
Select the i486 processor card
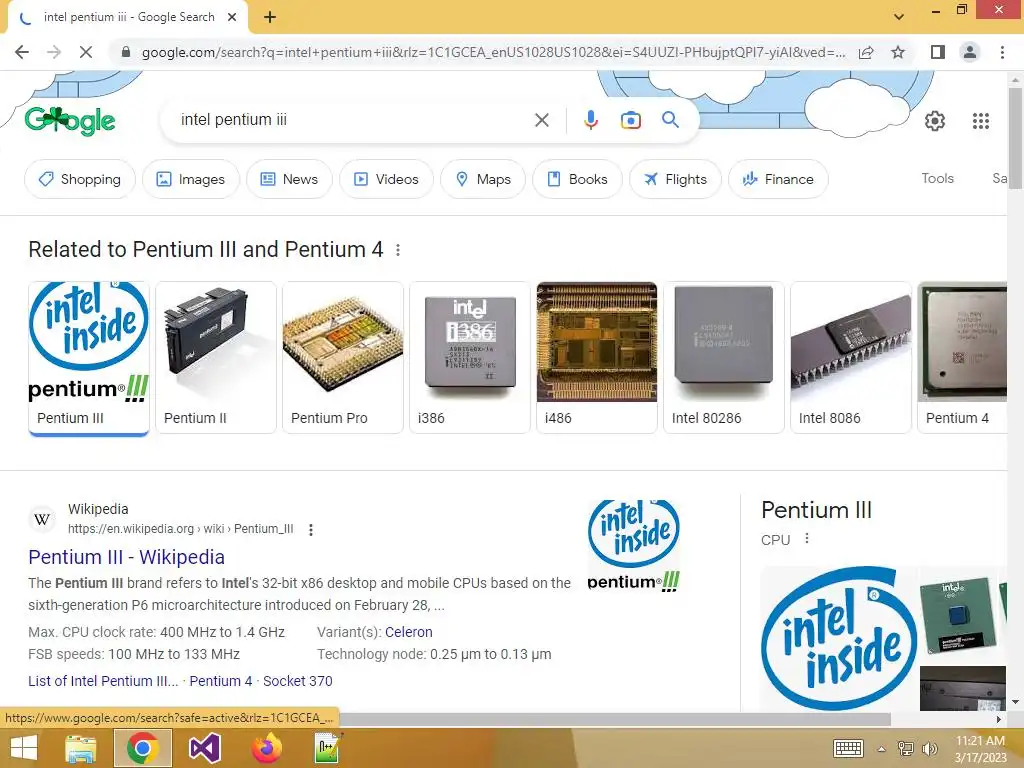click(597, 357)
